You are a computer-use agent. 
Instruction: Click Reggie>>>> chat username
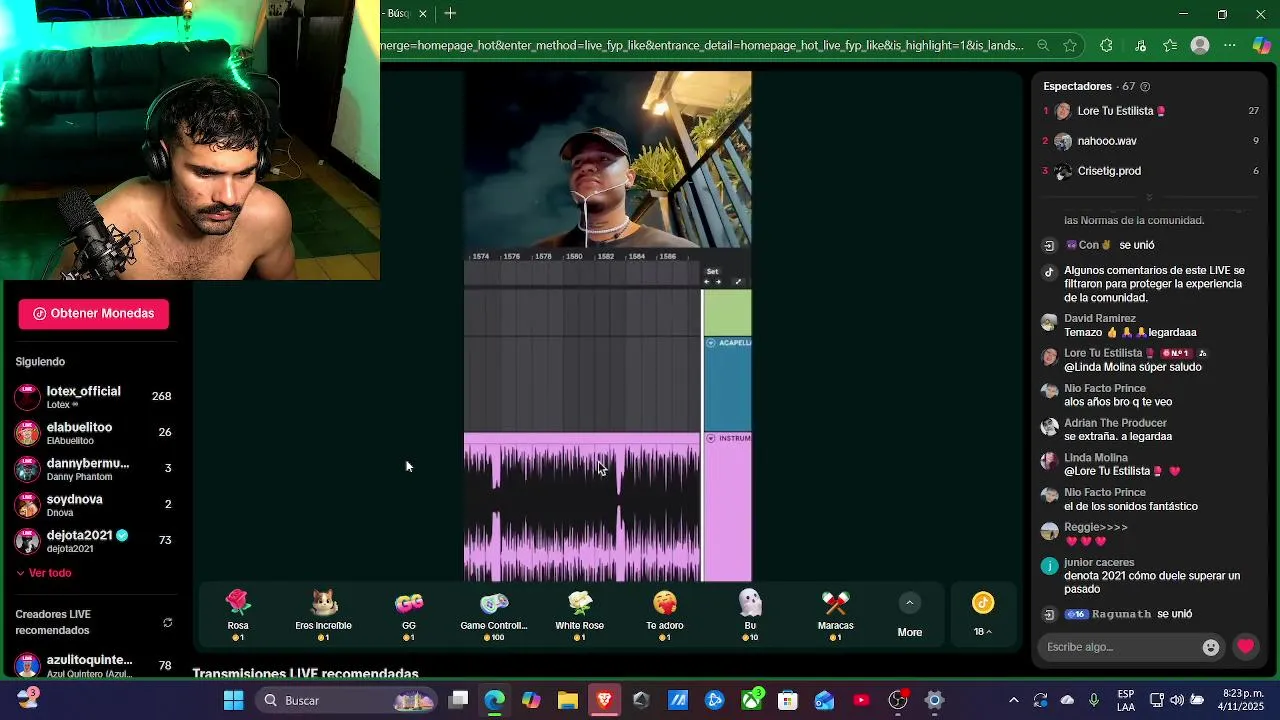pyautogui.click(x=1096, y=527)
